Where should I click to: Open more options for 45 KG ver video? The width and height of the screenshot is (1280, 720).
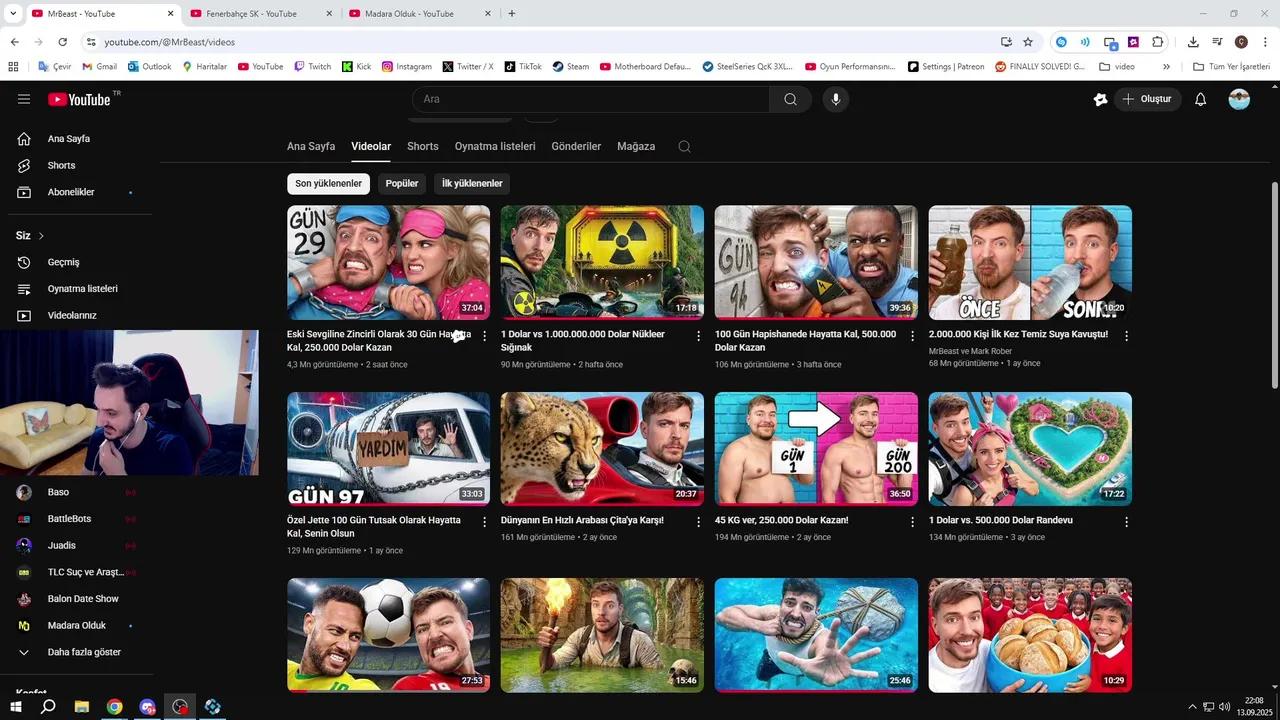pos(912,522)
